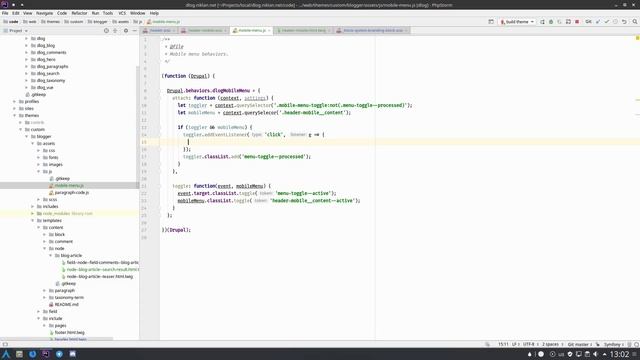Viewport: 640px width, 360px height.
Task: Show hidden tray icons arrow
Action: [604, 354]
